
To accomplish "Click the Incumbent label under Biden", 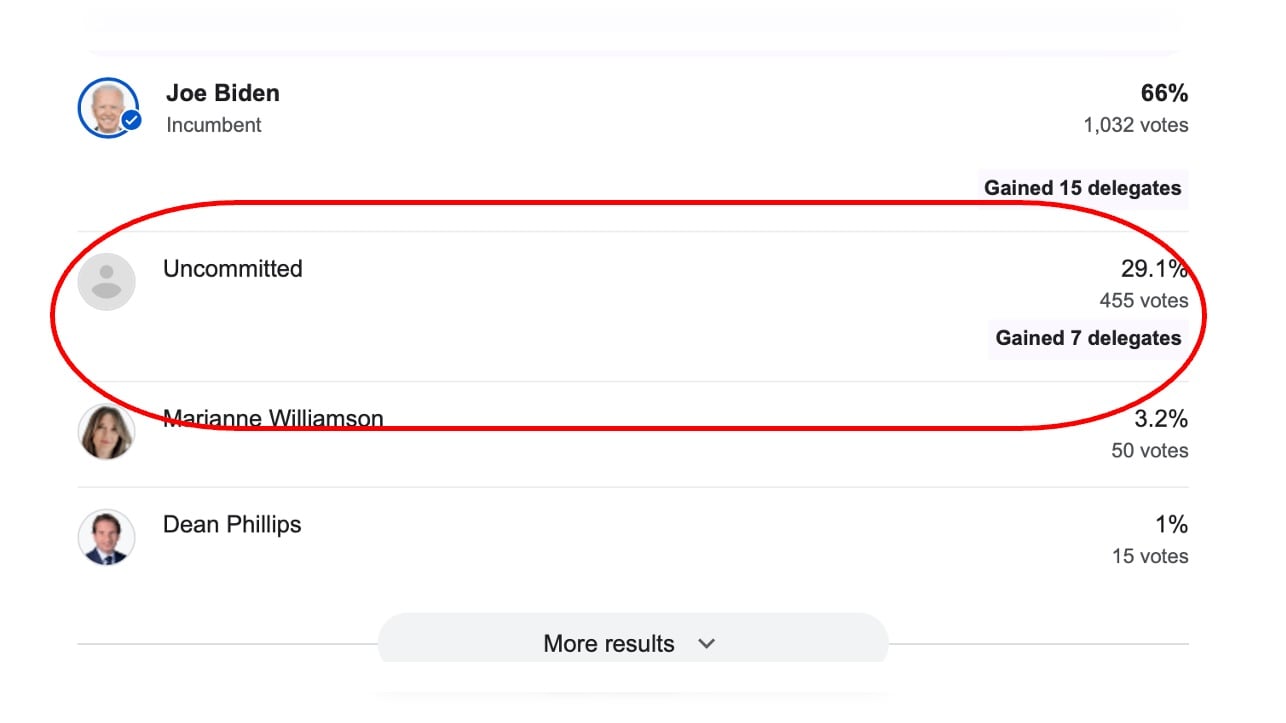I will (x=213, y=125).
